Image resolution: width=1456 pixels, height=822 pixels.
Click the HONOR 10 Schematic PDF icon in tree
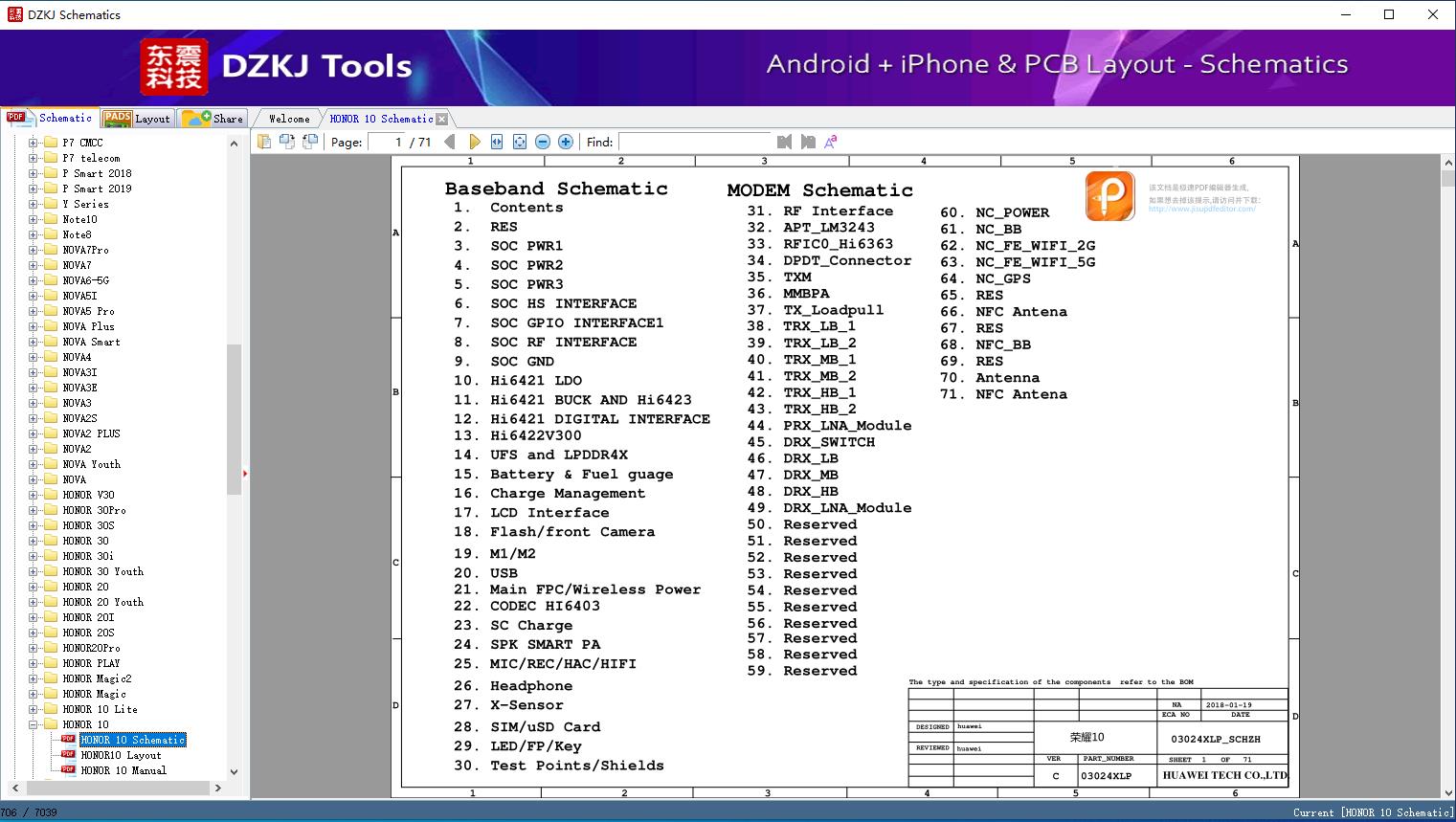[x=68, y=739]
